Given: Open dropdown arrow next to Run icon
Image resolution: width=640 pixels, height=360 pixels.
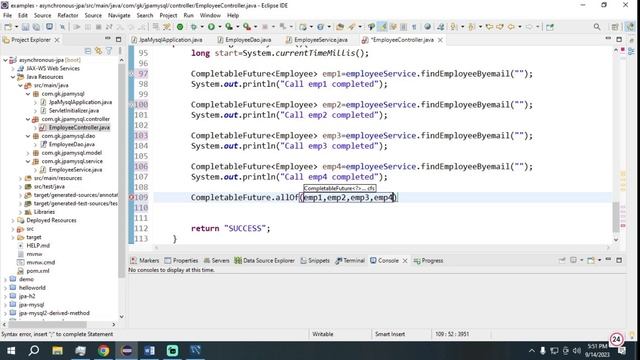Looking at the screenshot, I should coord(220,27).
